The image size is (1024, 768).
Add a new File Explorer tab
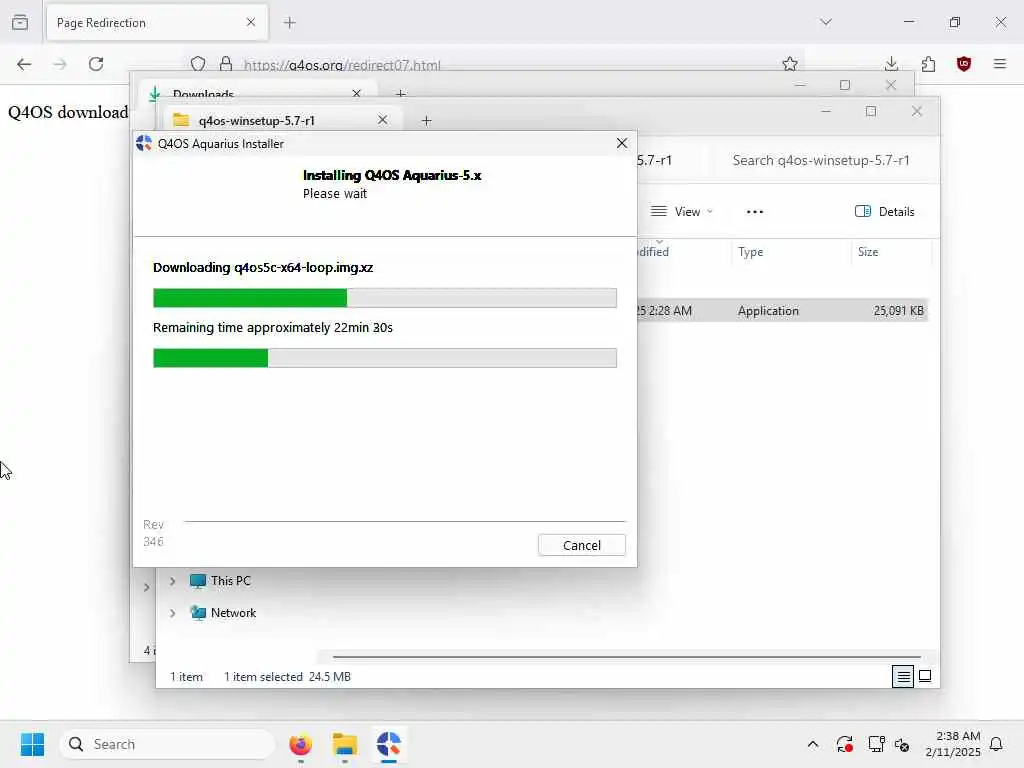[426, 121]
